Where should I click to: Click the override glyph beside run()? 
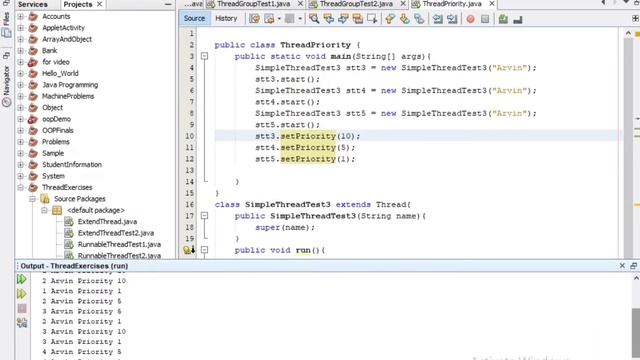[189, 250]
